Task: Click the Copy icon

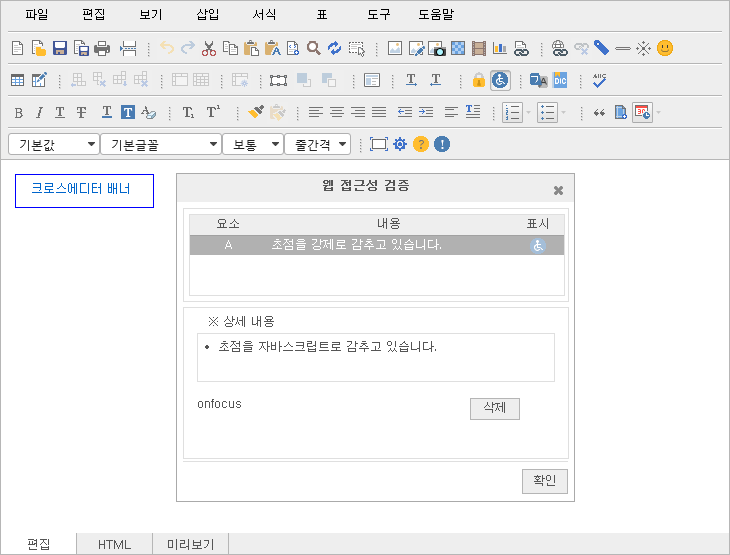Action: point(230,48)
